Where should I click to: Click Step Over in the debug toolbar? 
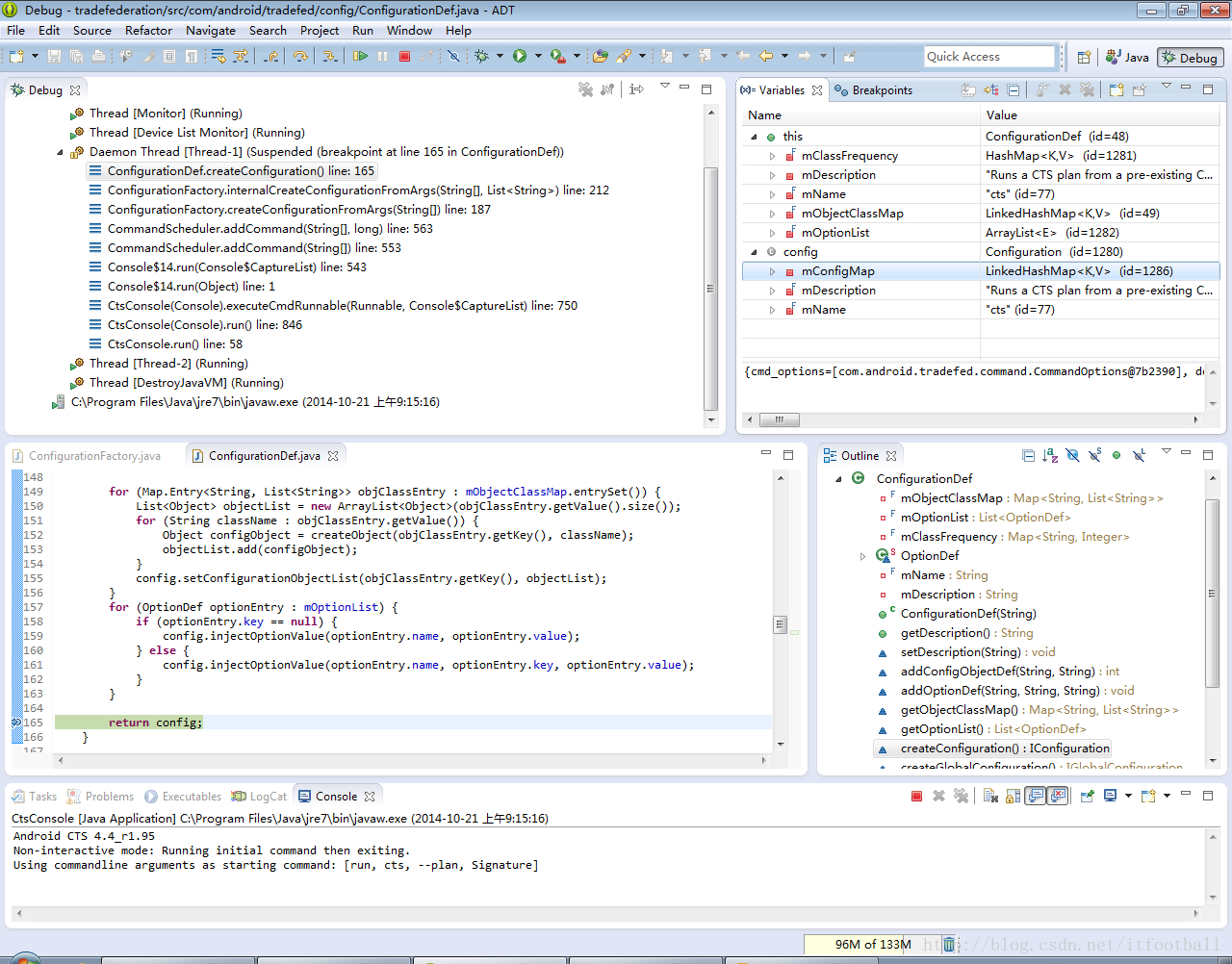coord(300,57)
